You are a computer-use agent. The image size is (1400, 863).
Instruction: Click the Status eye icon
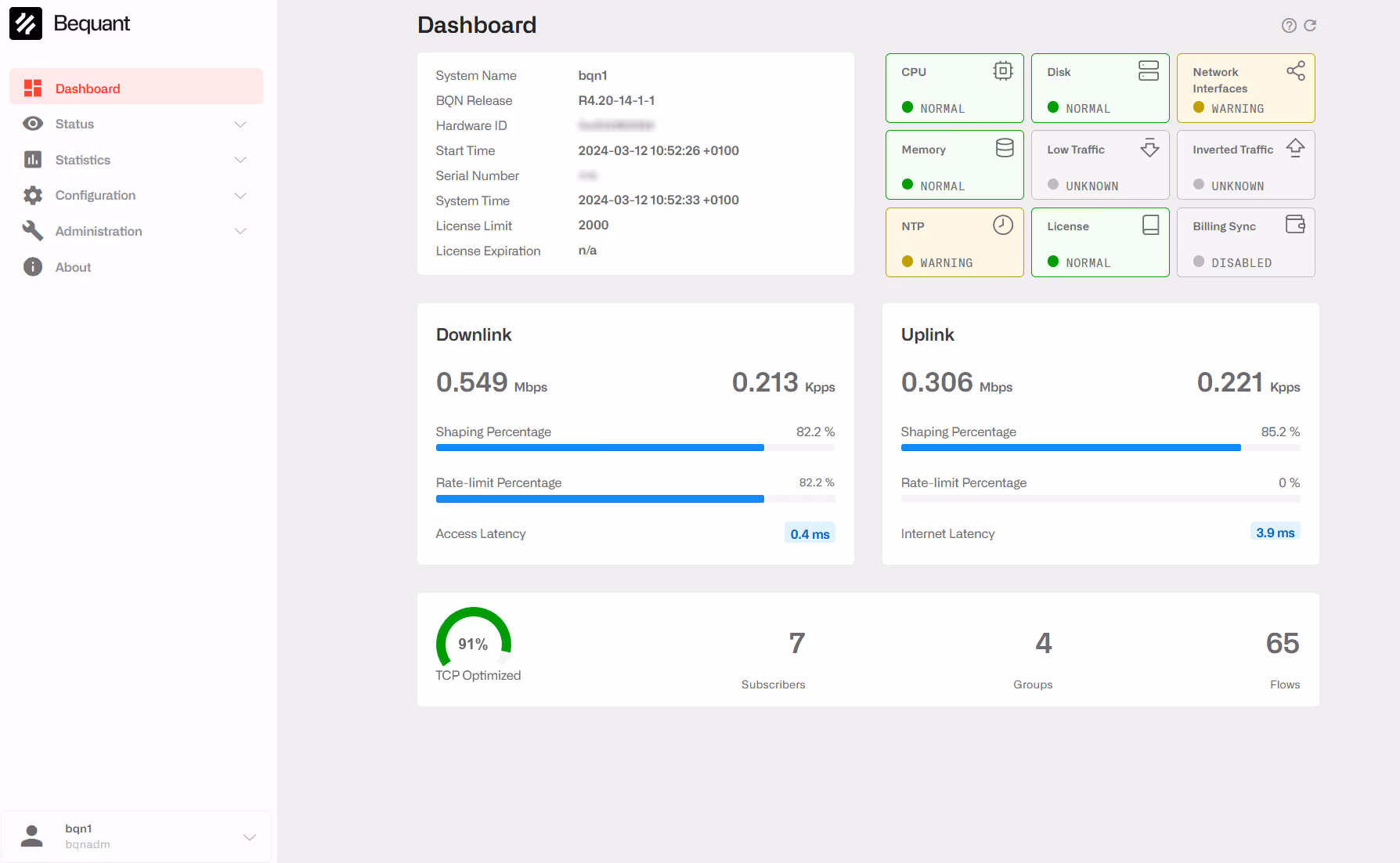click(x=33, y=124)
